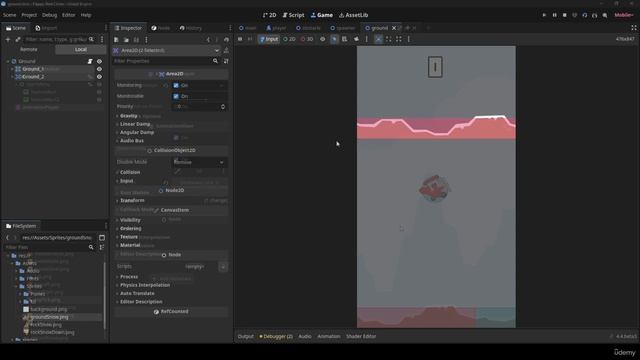Screen dimensions: 640x360
Task: Open the History tab
Action: pos(191,28)
